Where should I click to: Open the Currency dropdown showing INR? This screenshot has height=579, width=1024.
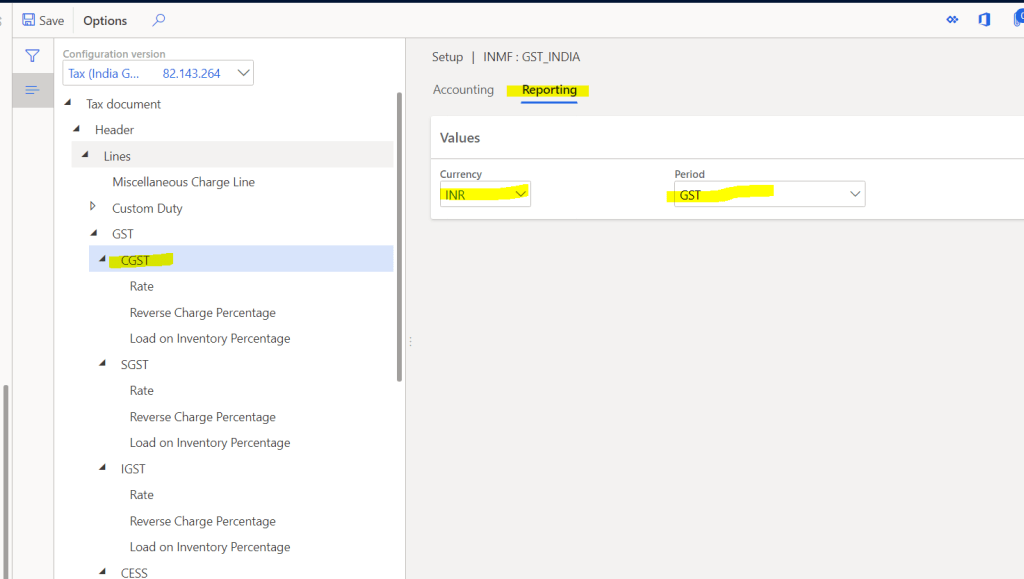coord(520,194)
